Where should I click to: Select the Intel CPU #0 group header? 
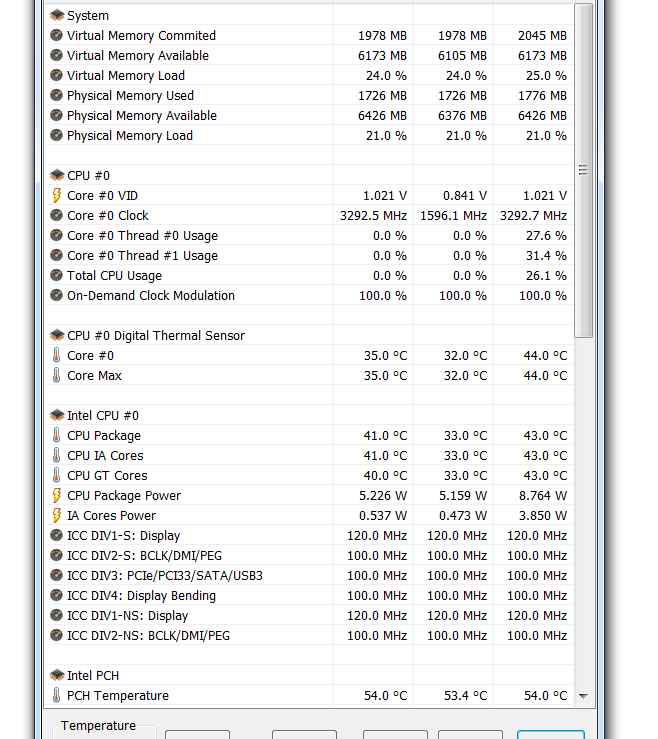pos(309,416)
